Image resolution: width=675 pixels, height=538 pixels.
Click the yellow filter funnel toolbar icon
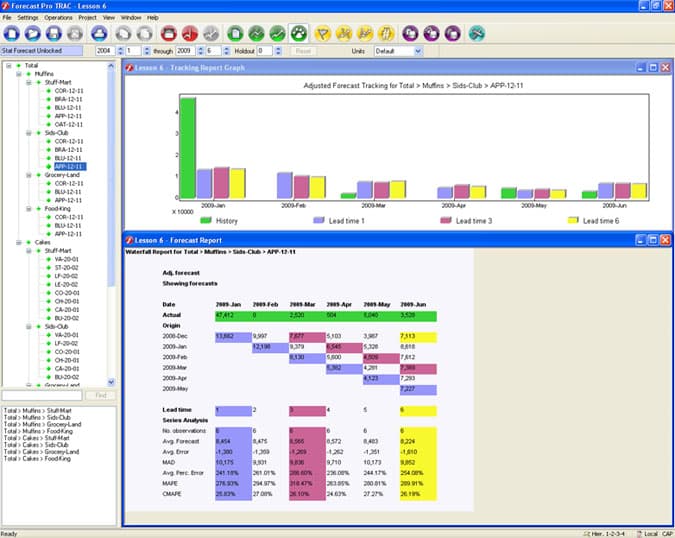pyautogui.click(x=323, y=33)
